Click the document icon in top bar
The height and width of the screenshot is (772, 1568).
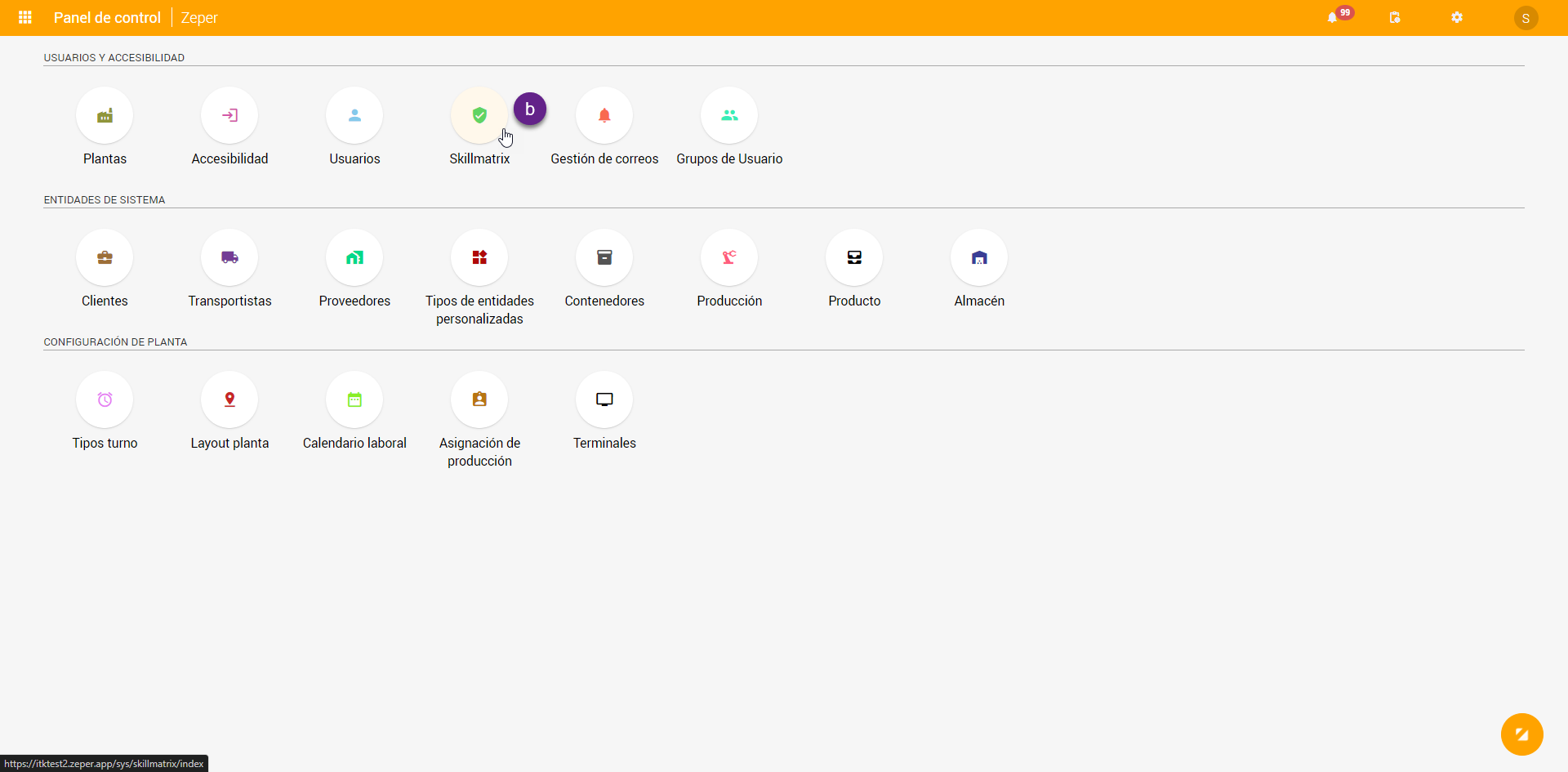coord(1395,17)
